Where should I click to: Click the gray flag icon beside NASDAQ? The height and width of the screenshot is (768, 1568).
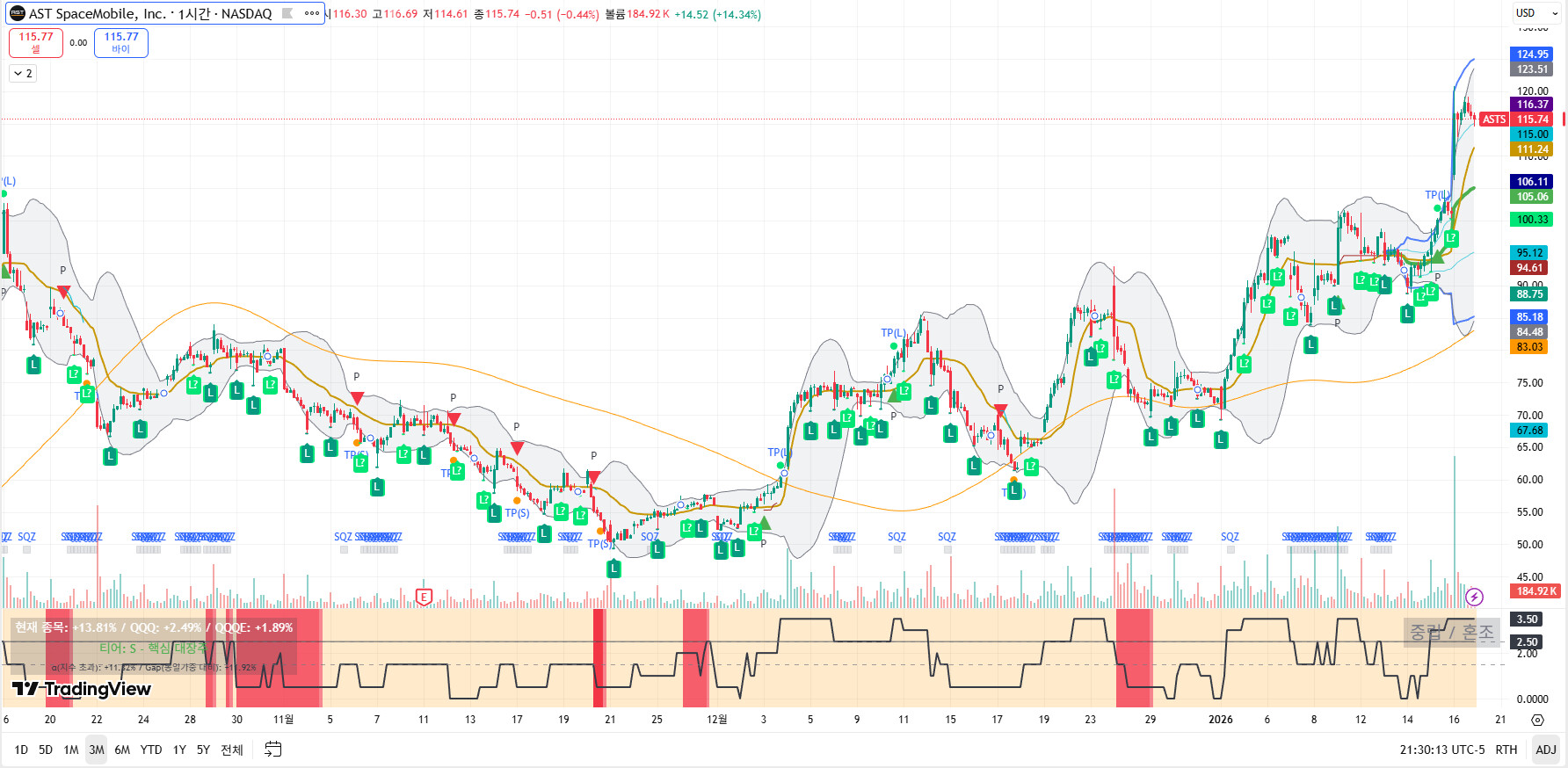click(287, 14)
